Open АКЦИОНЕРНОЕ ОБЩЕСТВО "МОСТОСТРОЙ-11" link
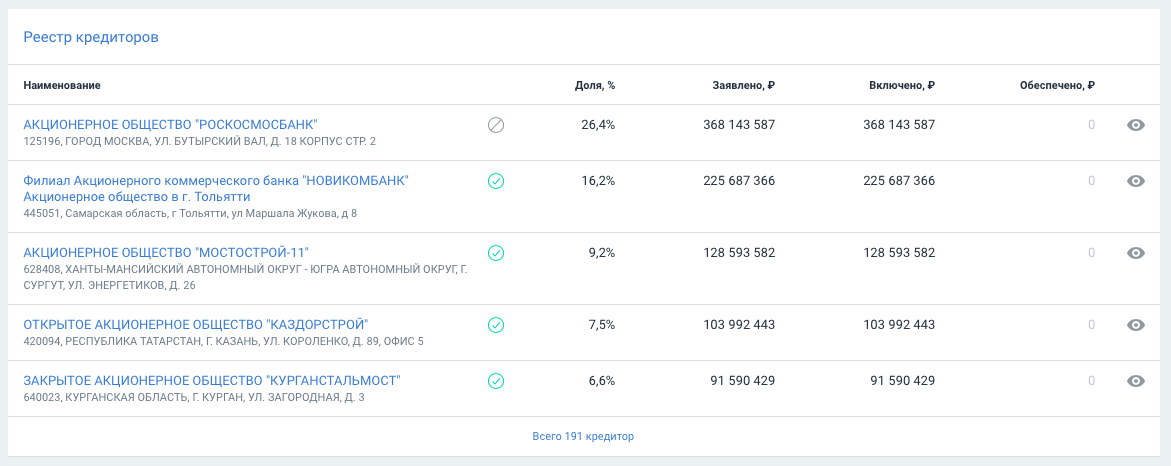 click(x=166, y=253)
